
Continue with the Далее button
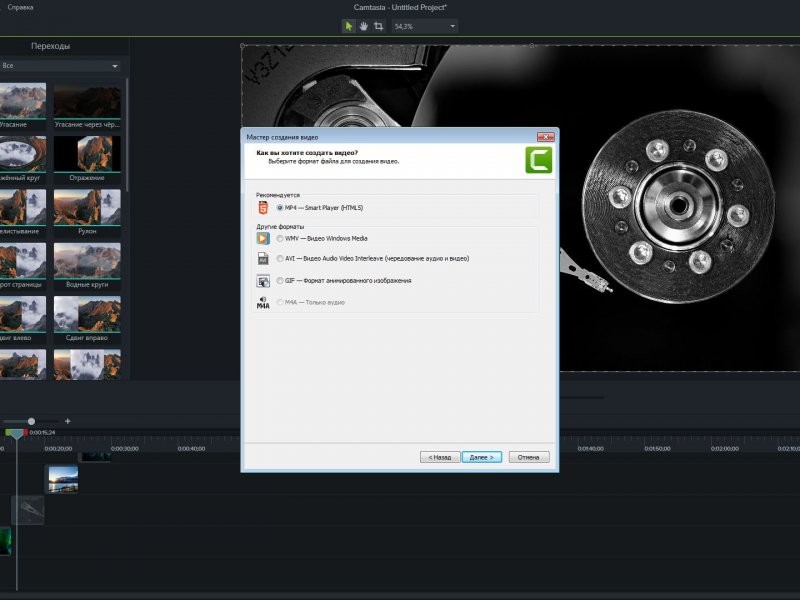(x=482, y=457)
